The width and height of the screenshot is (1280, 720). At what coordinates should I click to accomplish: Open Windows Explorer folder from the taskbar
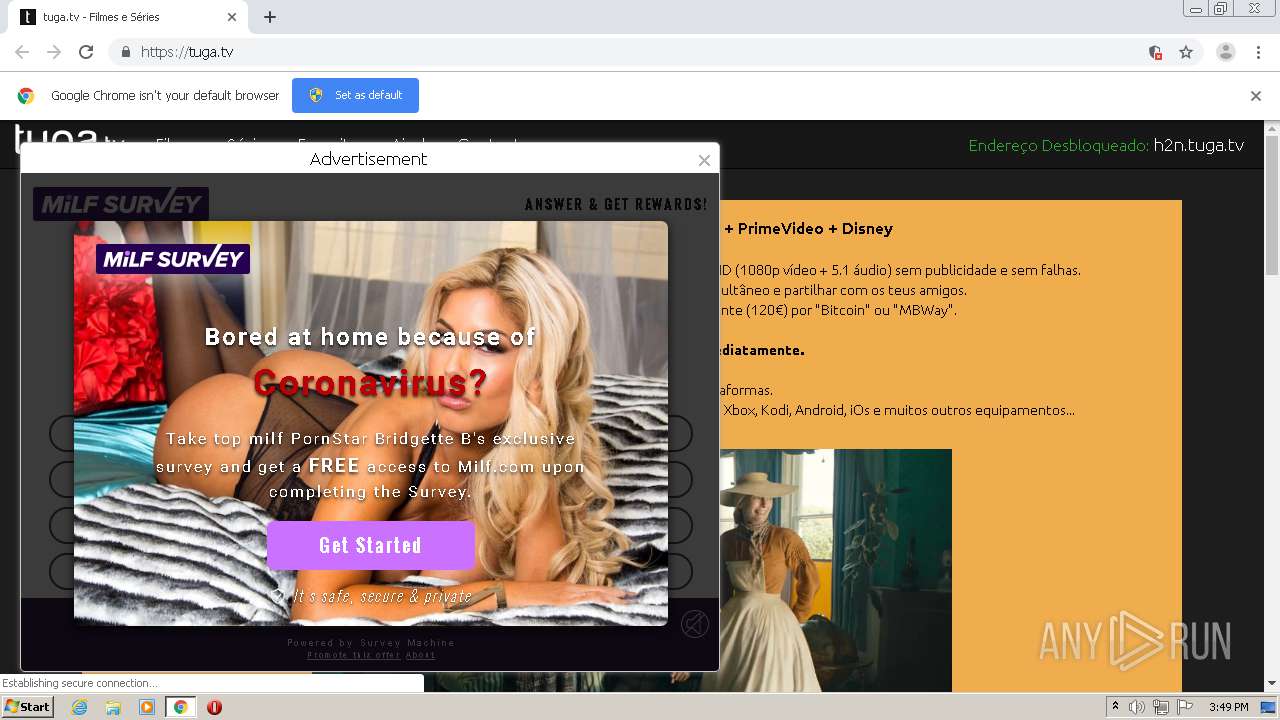click(113, 707)
